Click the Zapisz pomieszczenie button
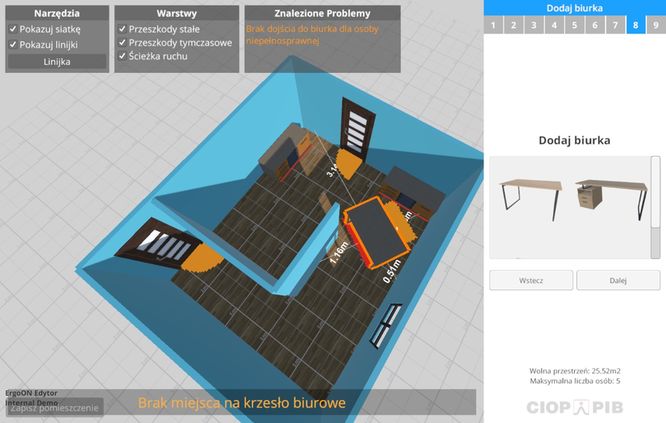The width and height of the screenshot is (666, 423). (x=52, y=408)
